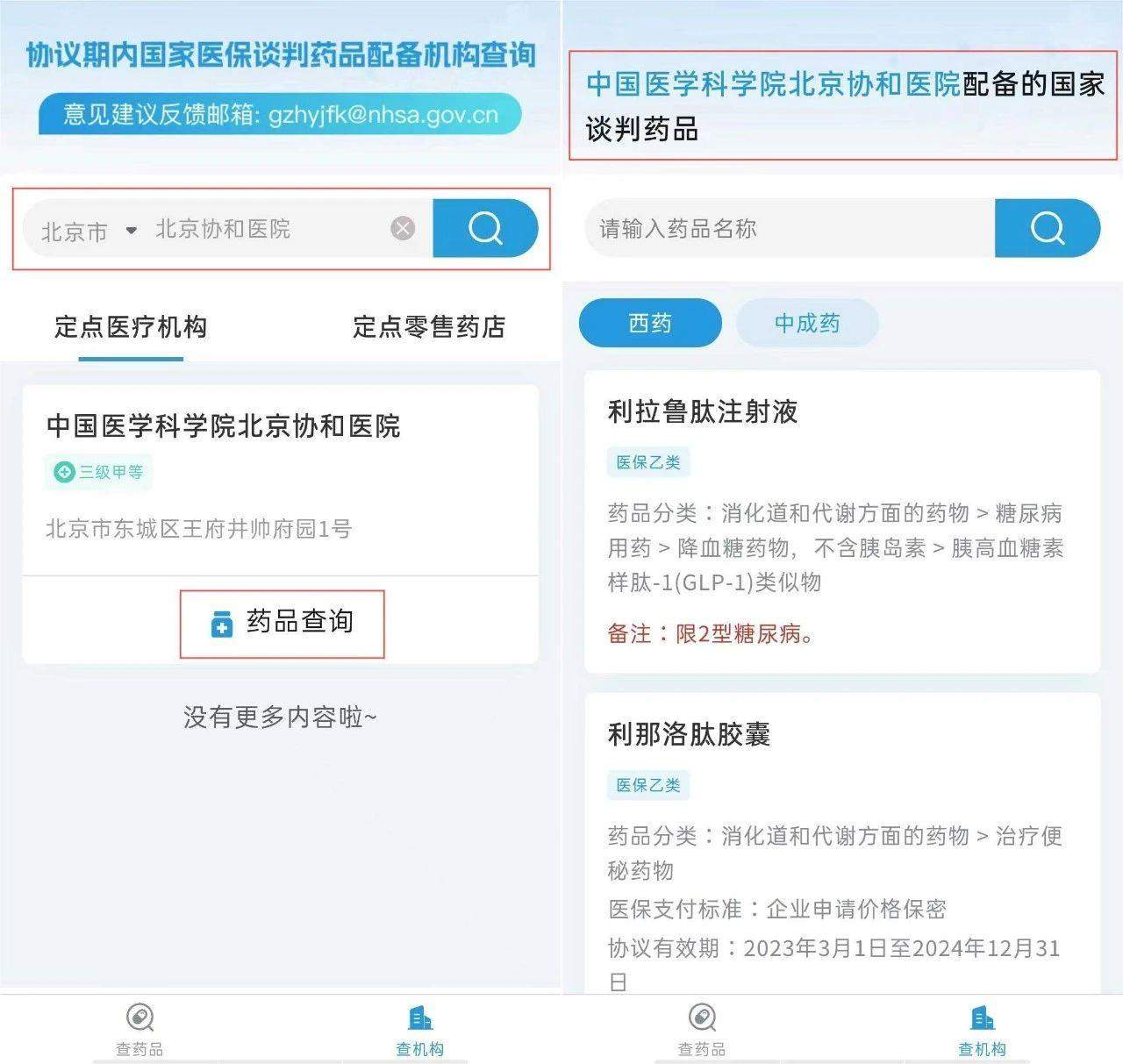1123x1064 pixels.
Task: Select the 西药 drug type filter
Action: click(649, 323)
